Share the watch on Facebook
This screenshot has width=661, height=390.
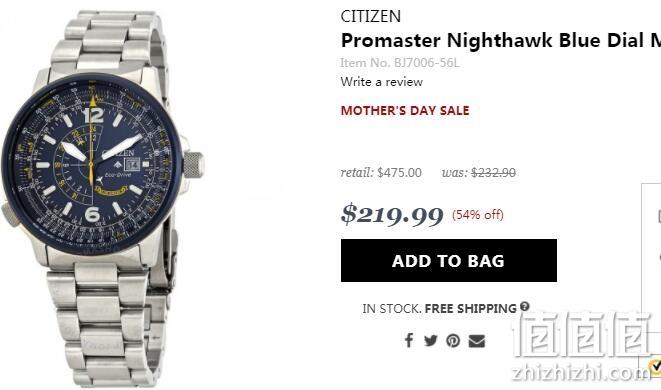pos(409,340)
